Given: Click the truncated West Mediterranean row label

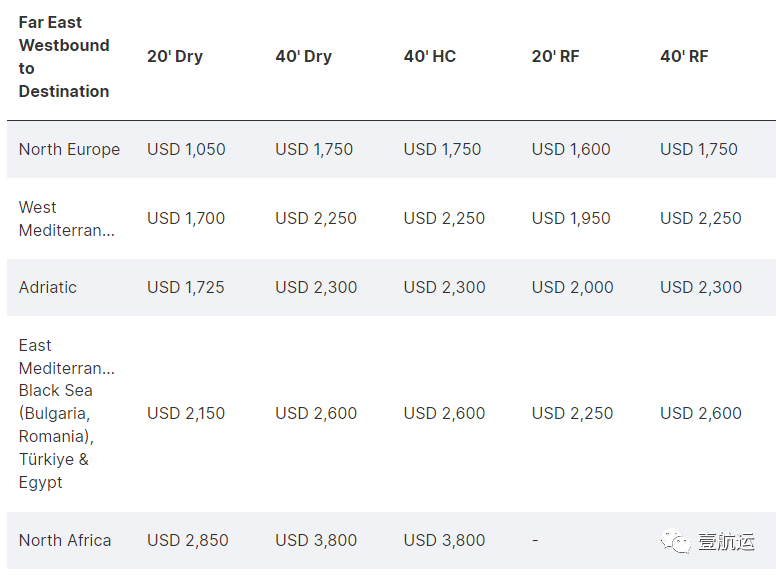Looking at the screenshot, I should coord(67,218).
